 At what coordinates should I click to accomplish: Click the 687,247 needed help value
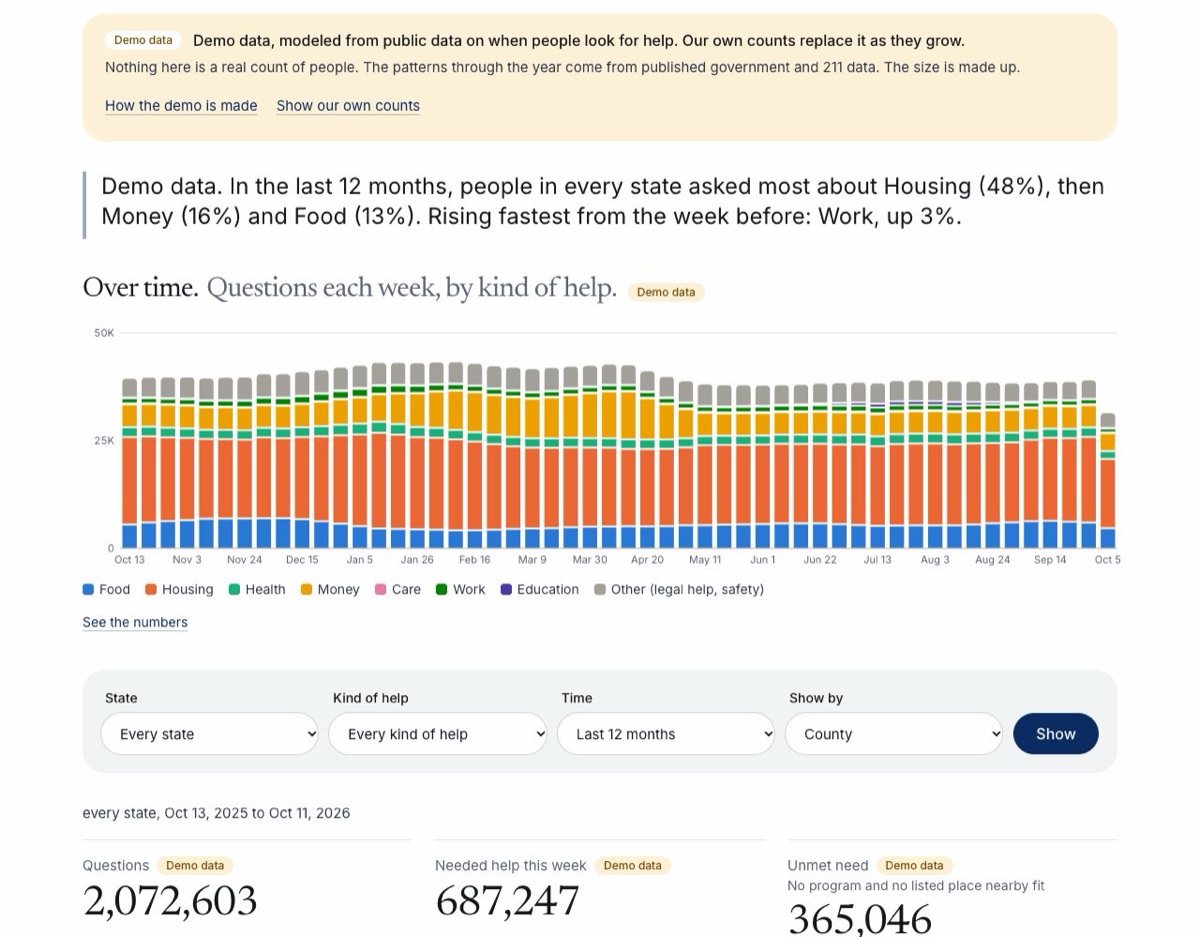[x=507, y=901]
